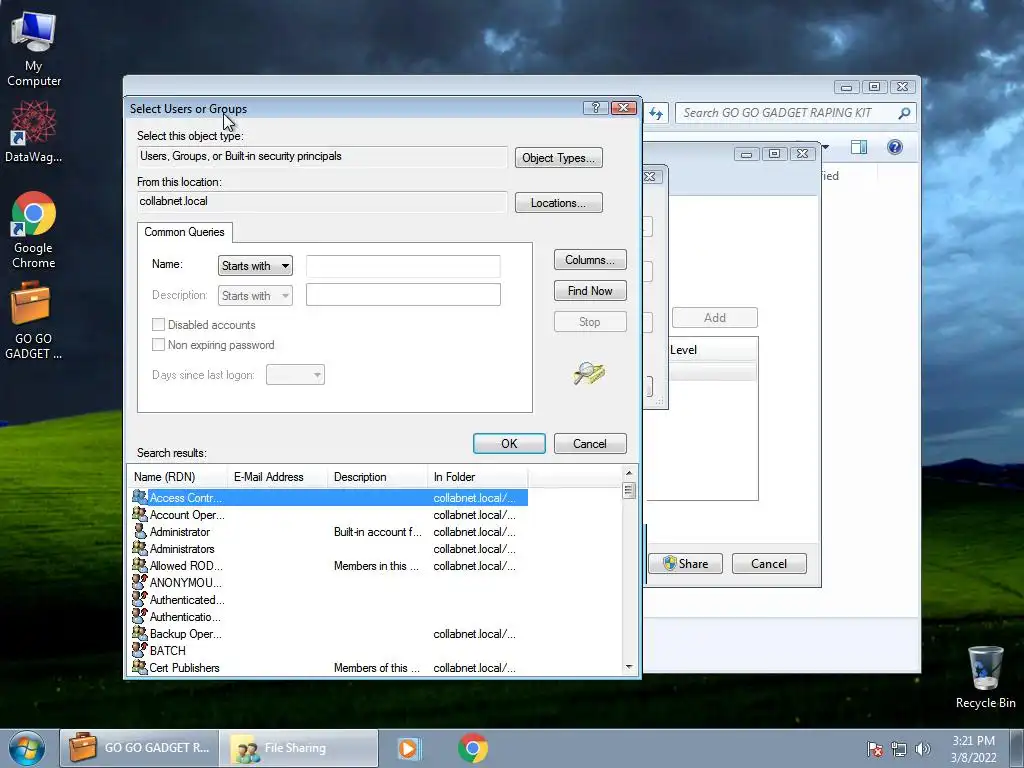Viewport: 1024px width, 768px height.
Task: Launch media player from taskbar
Action: point(408,748)
